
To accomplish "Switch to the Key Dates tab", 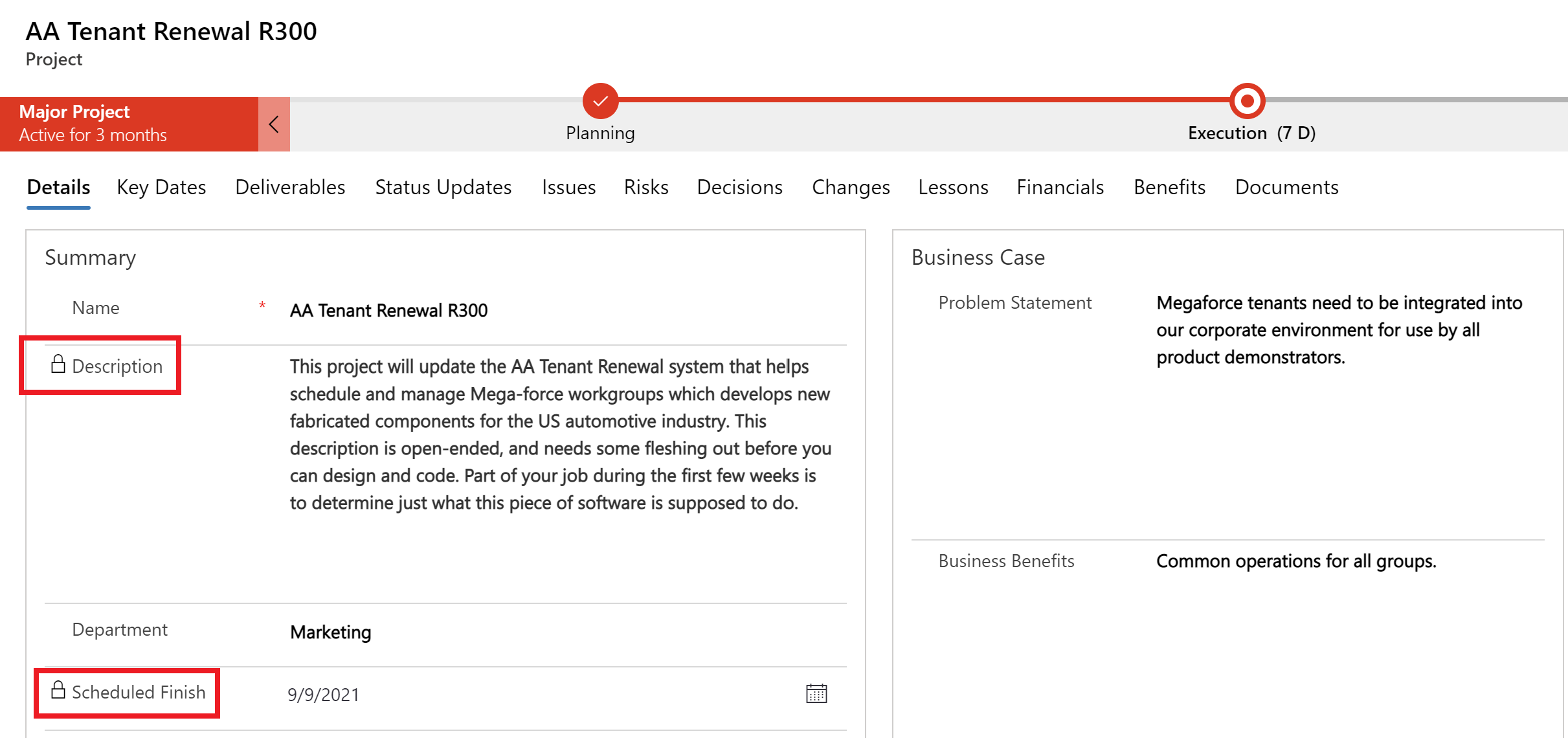I will (161, 187).
